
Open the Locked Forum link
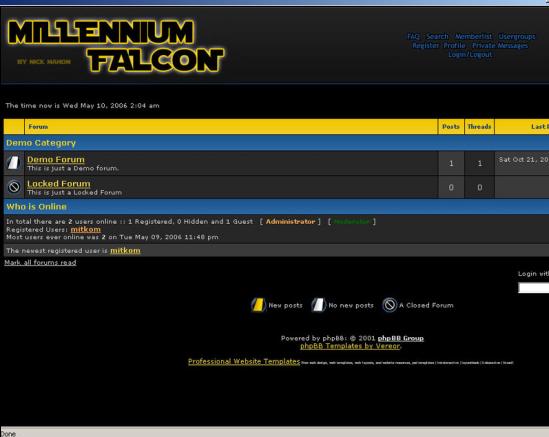(x=59, y=184)
